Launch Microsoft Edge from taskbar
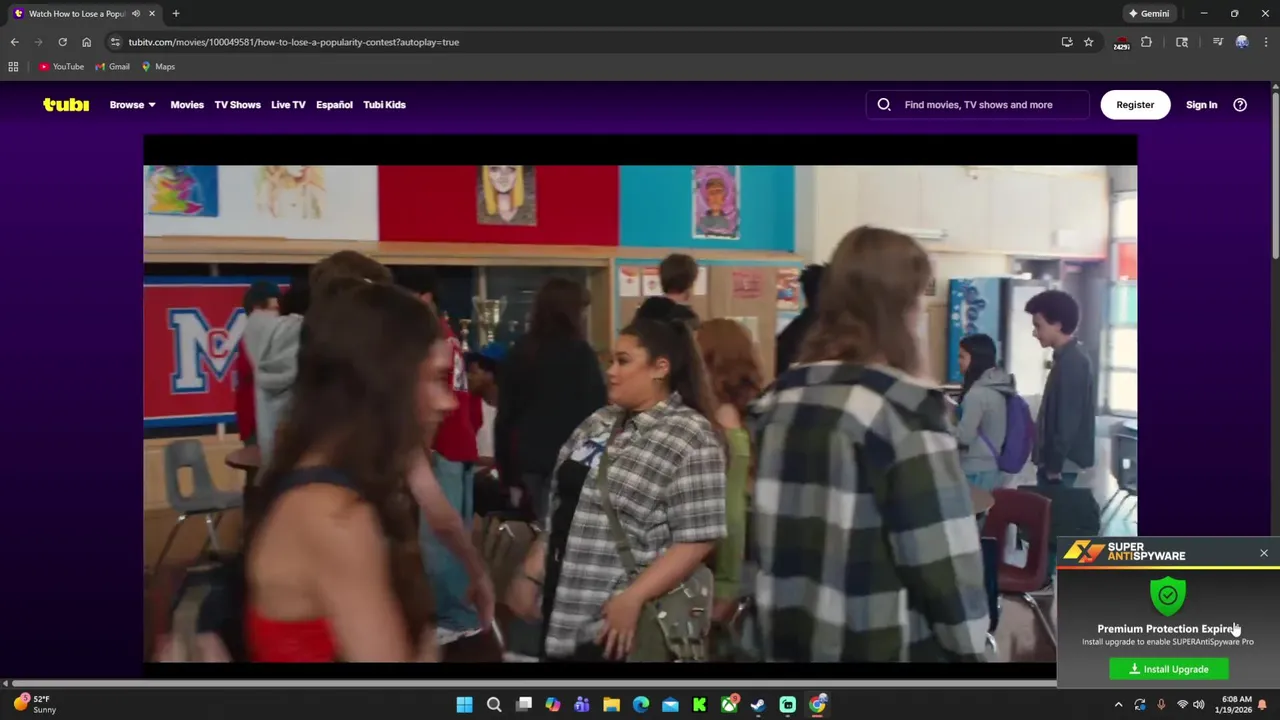Viewport: 1280px width, 720px height. pos(641,704)
